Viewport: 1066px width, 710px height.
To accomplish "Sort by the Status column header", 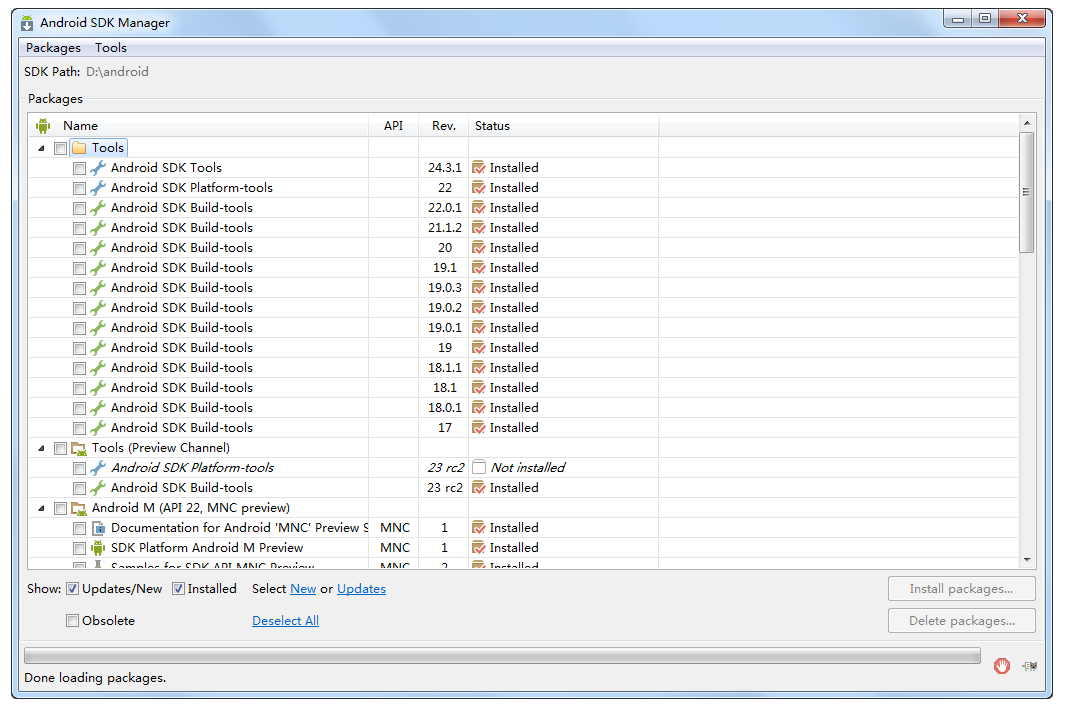I will click(x=564, y=126).
